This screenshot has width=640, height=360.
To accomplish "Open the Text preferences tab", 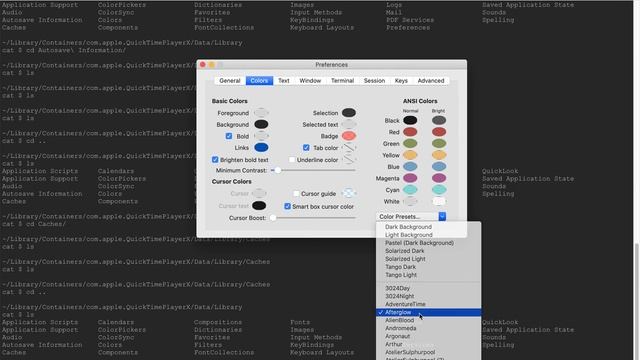I will (284, 81).
